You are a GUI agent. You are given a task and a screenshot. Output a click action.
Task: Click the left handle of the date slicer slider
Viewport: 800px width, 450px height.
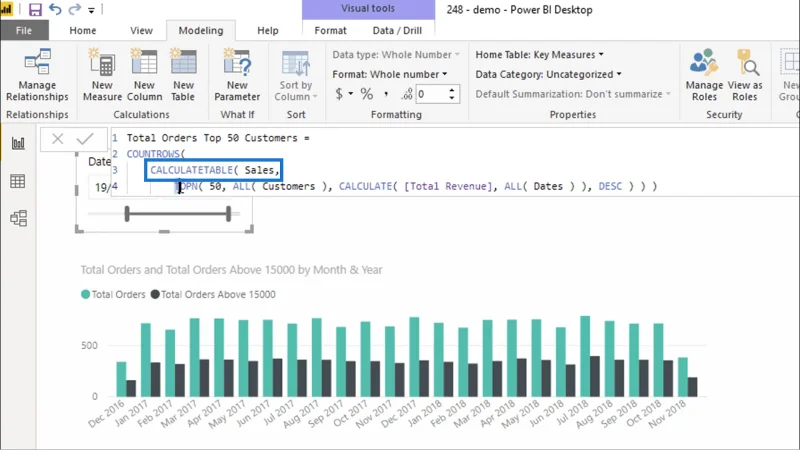127,214
